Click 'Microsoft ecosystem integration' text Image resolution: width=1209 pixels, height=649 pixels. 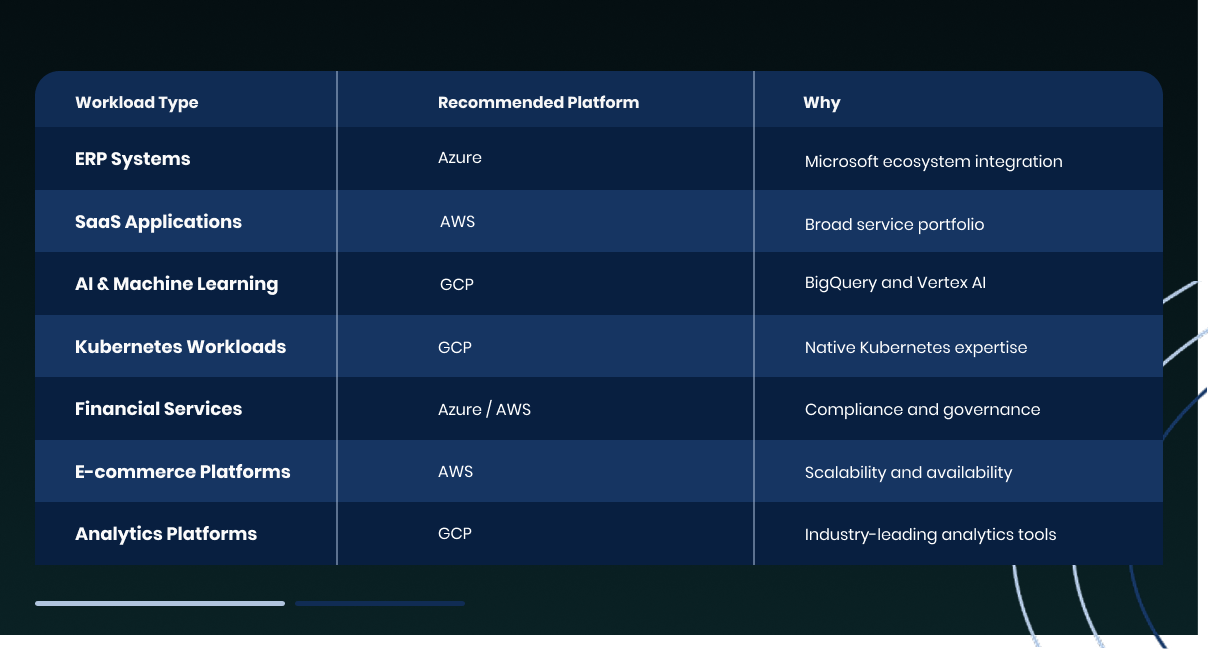pos(933,162)
